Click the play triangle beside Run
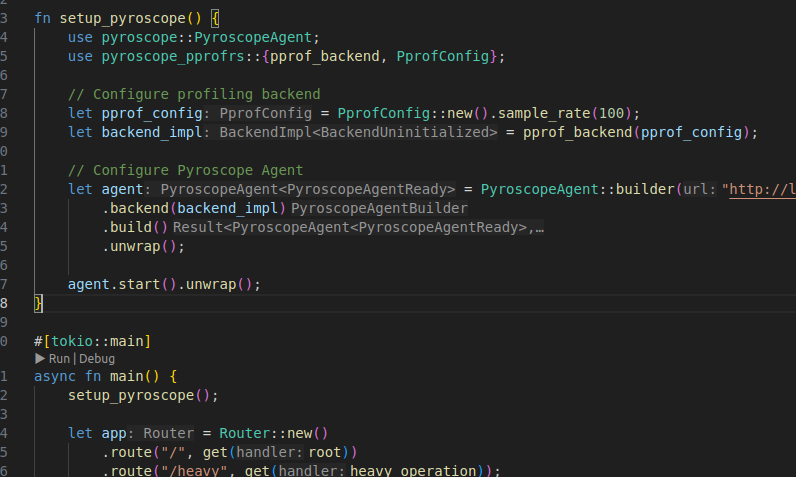The image size is (796, 477). point(40,358)
